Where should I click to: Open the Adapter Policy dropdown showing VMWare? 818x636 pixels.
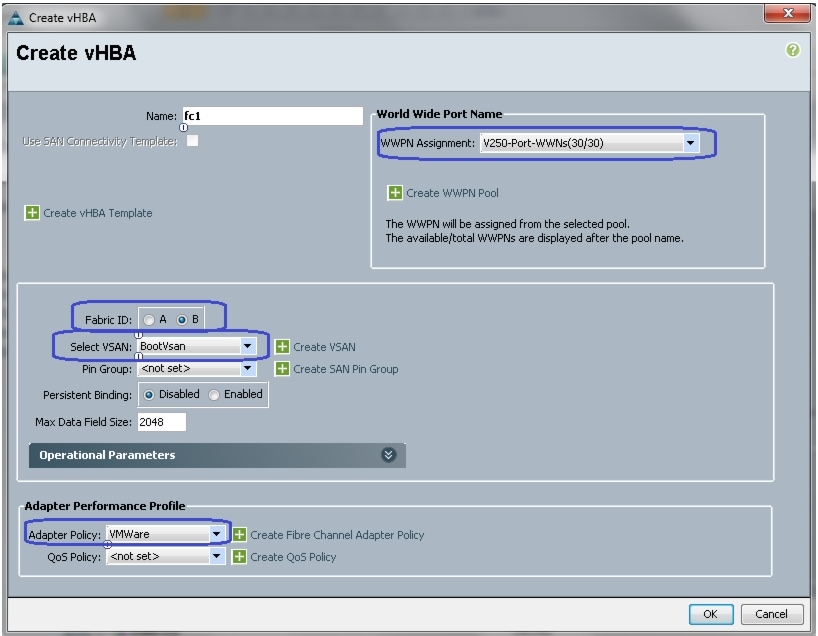click(x=165, y=534)
